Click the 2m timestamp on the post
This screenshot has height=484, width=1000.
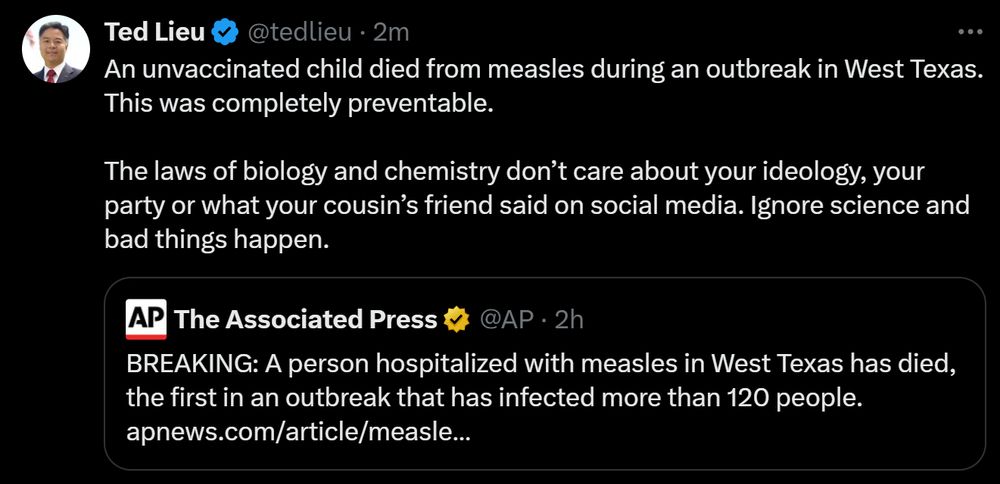[392, 33]
